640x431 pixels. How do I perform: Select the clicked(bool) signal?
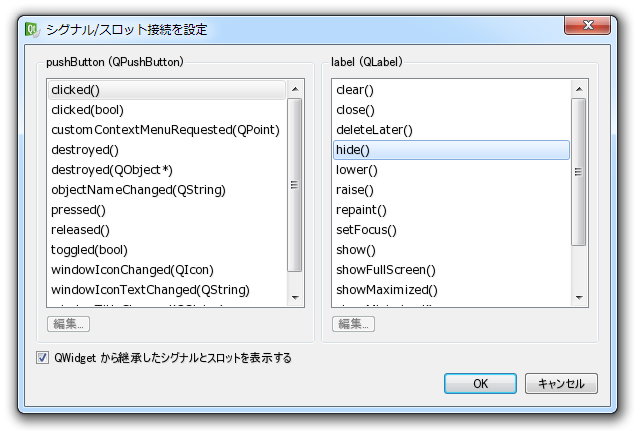tap(167, 110)
